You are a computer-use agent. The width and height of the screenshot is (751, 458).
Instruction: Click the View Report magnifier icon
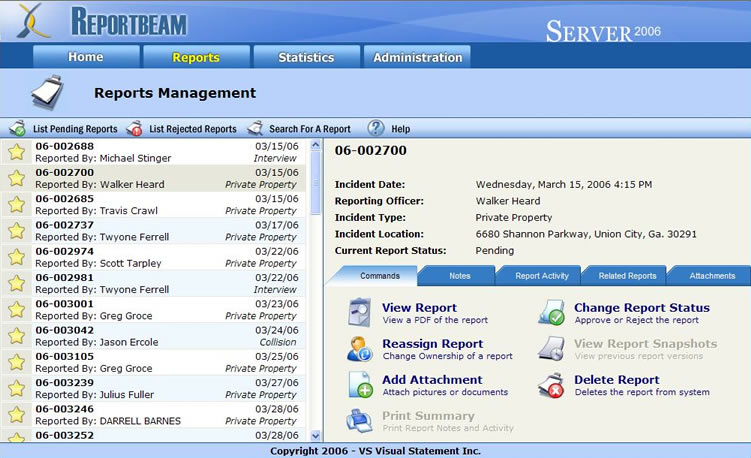tap(359, 312)
